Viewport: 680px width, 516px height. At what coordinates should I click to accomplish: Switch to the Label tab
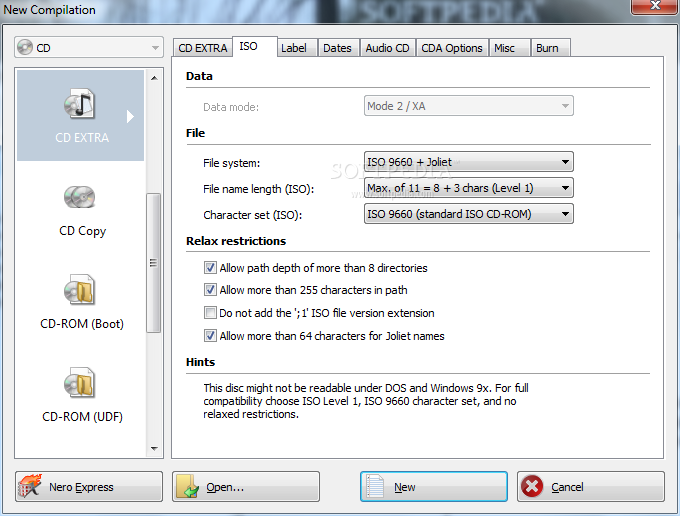(x=297, y=48)
